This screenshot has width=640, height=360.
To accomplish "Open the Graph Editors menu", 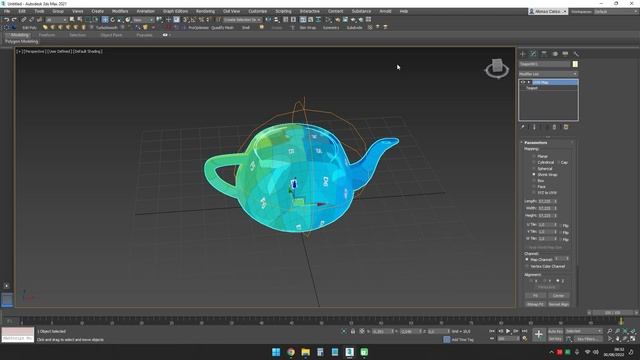I will click(175, 11).
